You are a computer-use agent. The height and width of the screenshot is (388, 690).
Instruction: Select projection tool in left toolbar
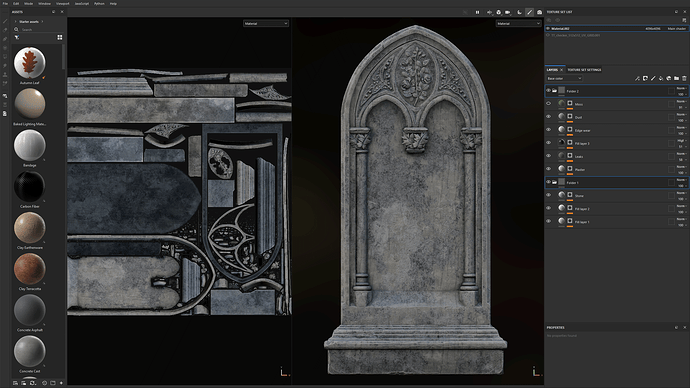click(5, 39)
